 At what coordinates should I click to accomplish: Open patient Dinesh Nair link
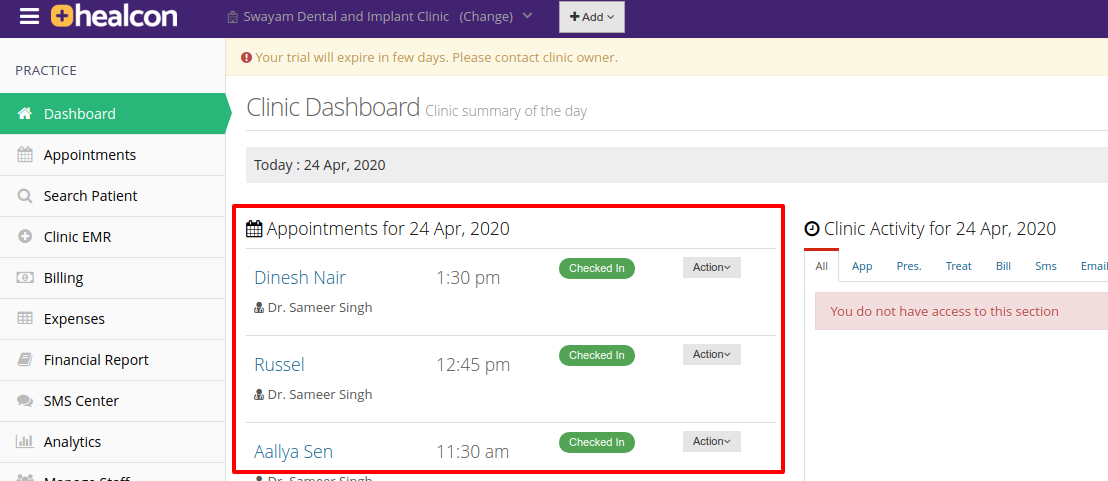click(300, 278)
